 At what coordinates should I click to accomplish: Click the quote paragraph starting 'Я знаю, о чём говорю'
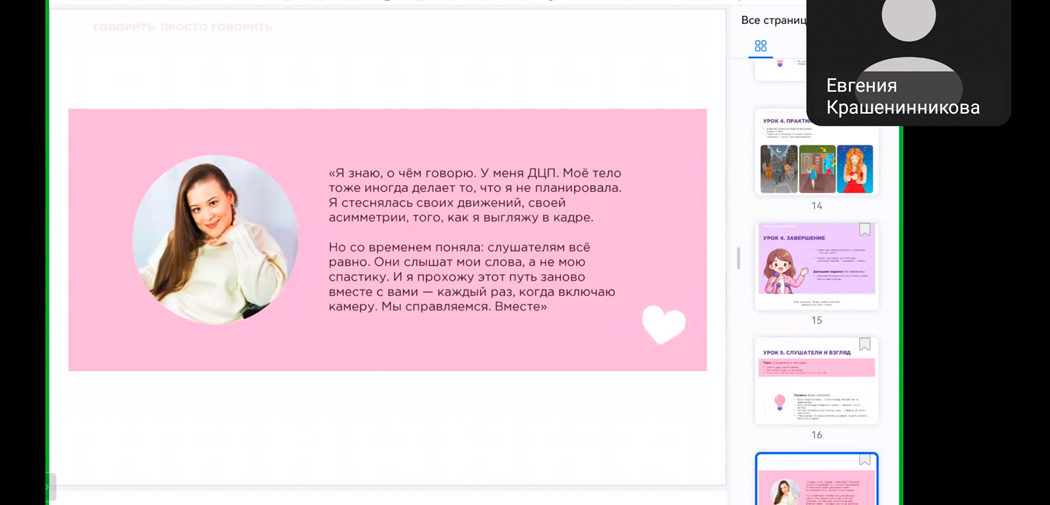pyautogui.click(x=475, y=195)
